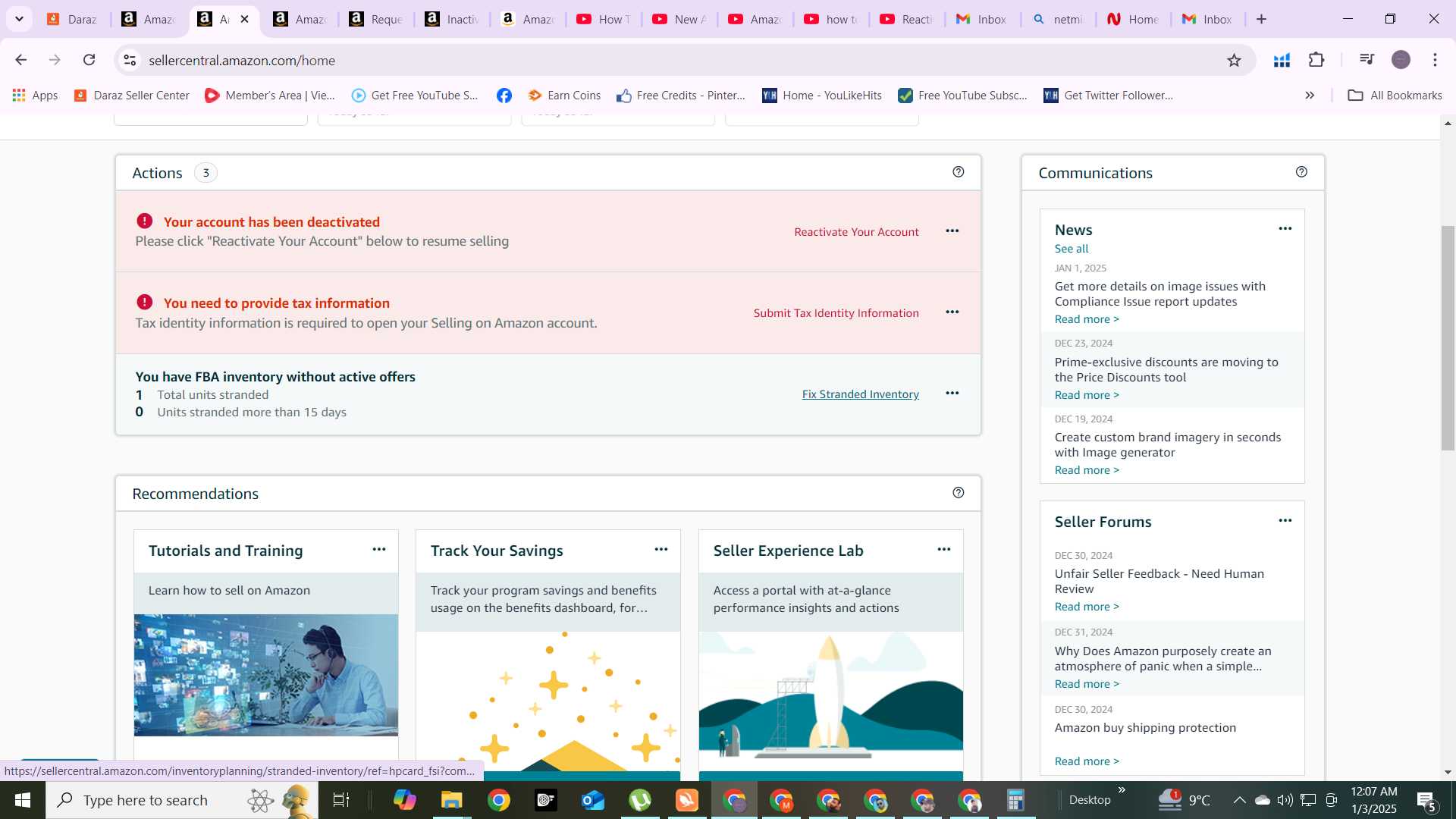Open Calculator from taskbar
This screenshot has height=819, width=1456.
click(1015, 800)
